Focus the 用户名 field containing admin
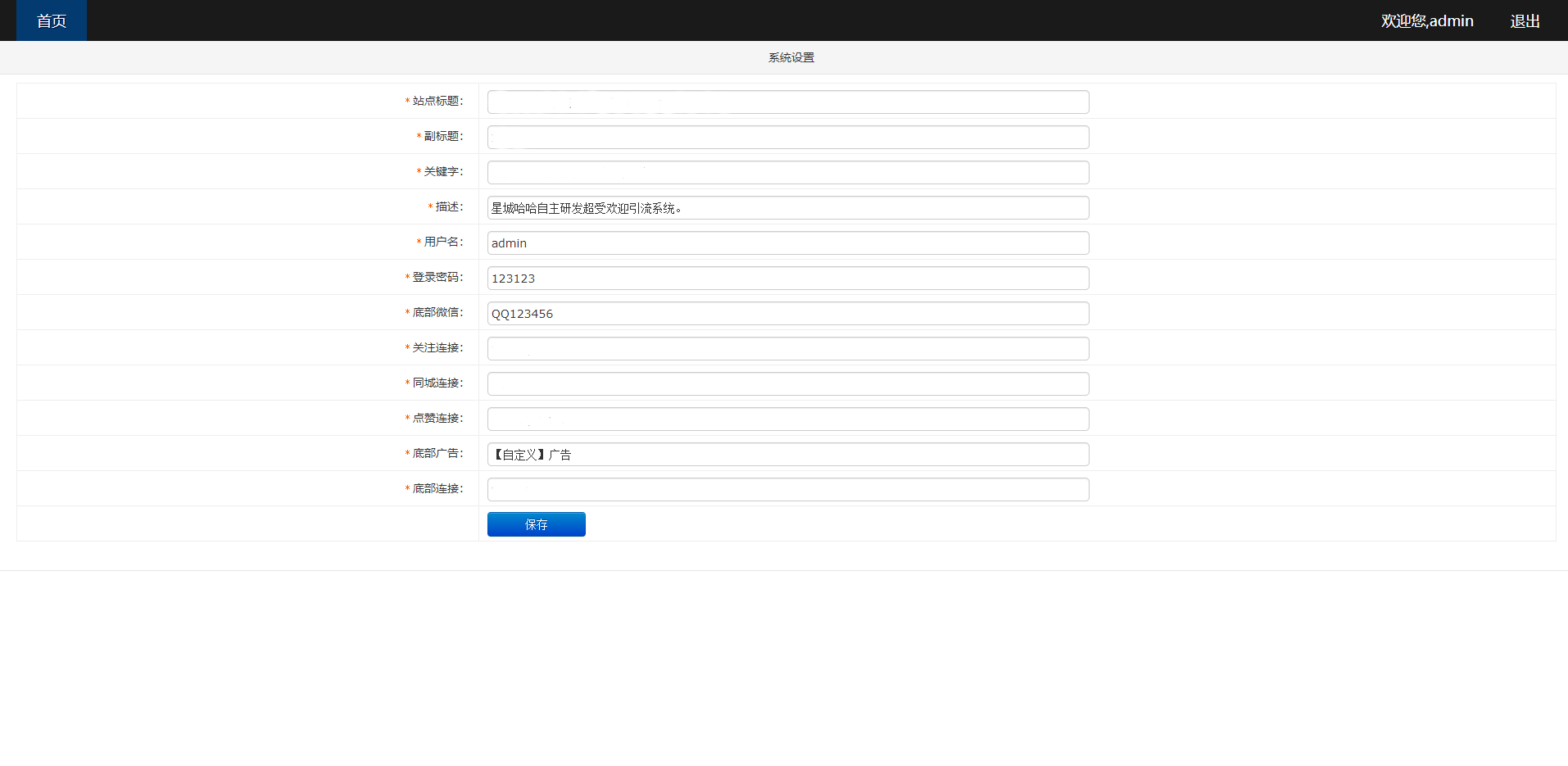Image resolution: width=1568 pixels, height=766 pixels. tap(787, 243)
